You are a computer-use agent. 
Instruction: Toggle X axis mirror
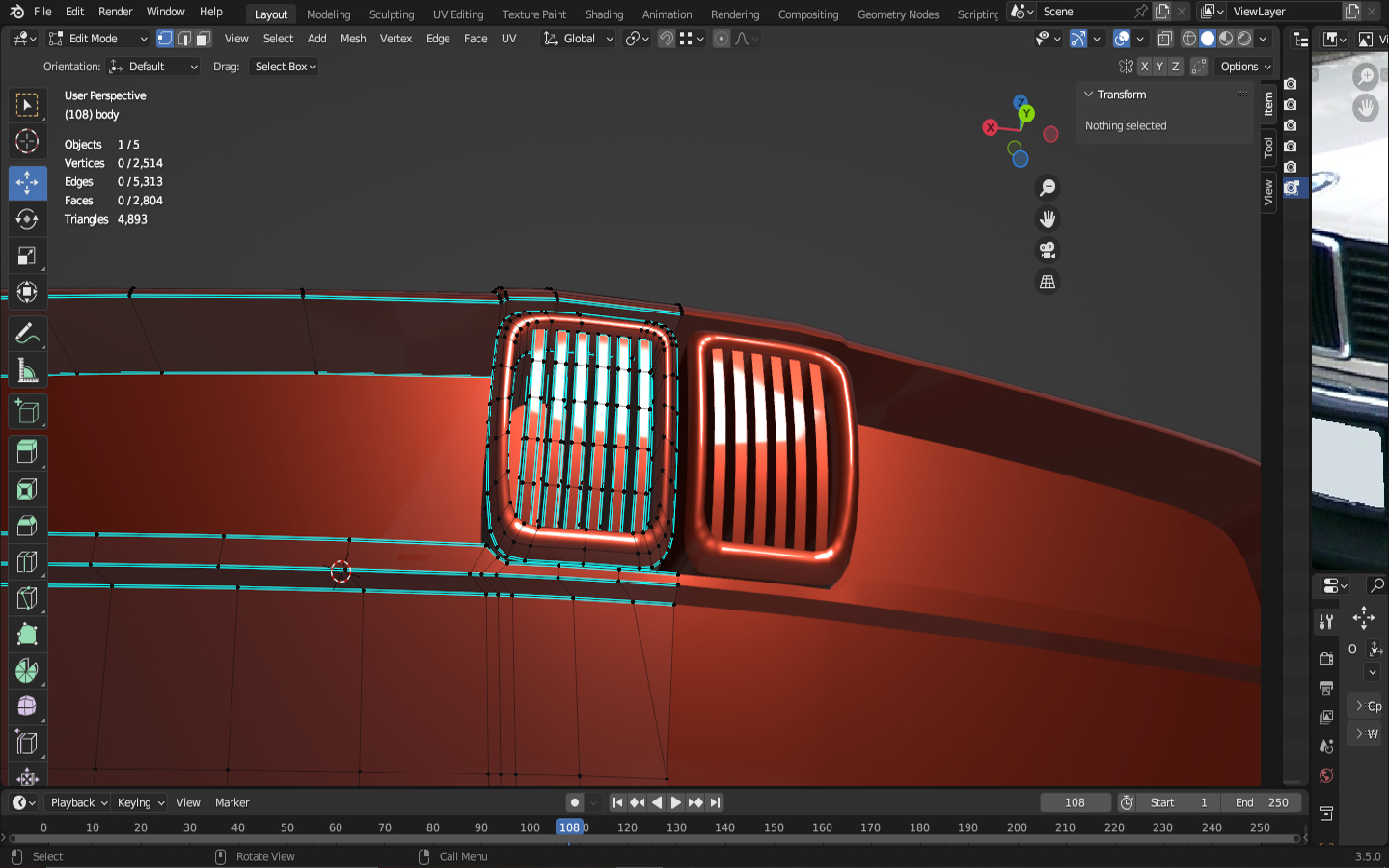(x=1144, y=67)
